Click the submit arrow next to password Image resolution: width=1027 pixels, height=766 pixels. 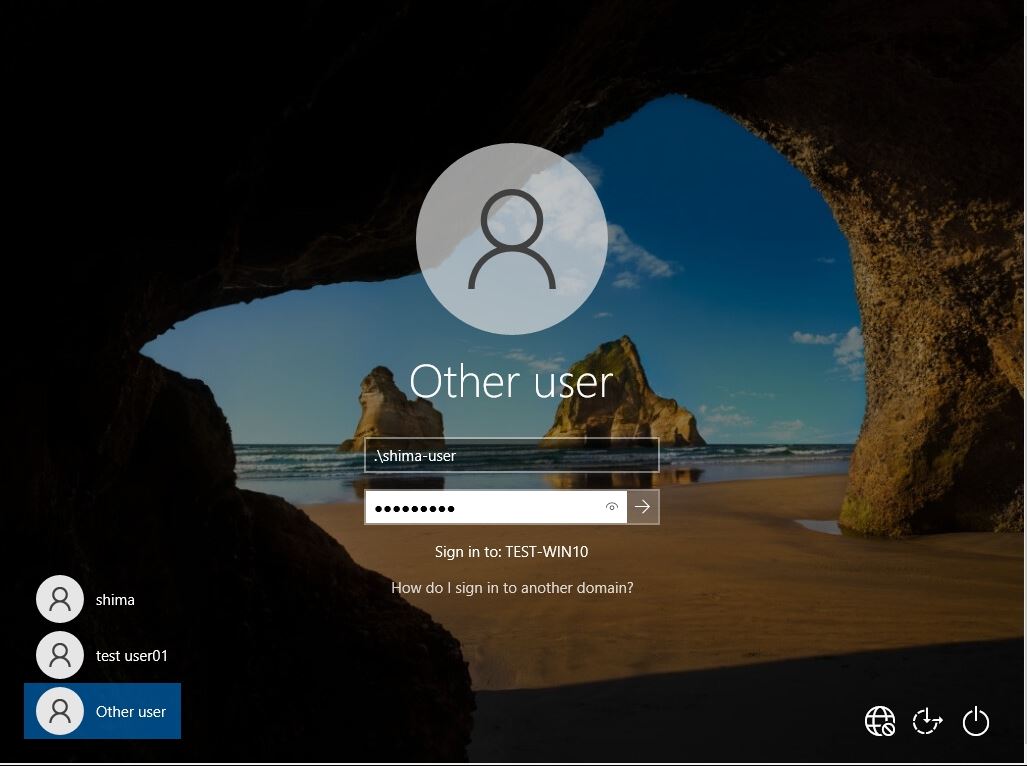tap(643, 507)
